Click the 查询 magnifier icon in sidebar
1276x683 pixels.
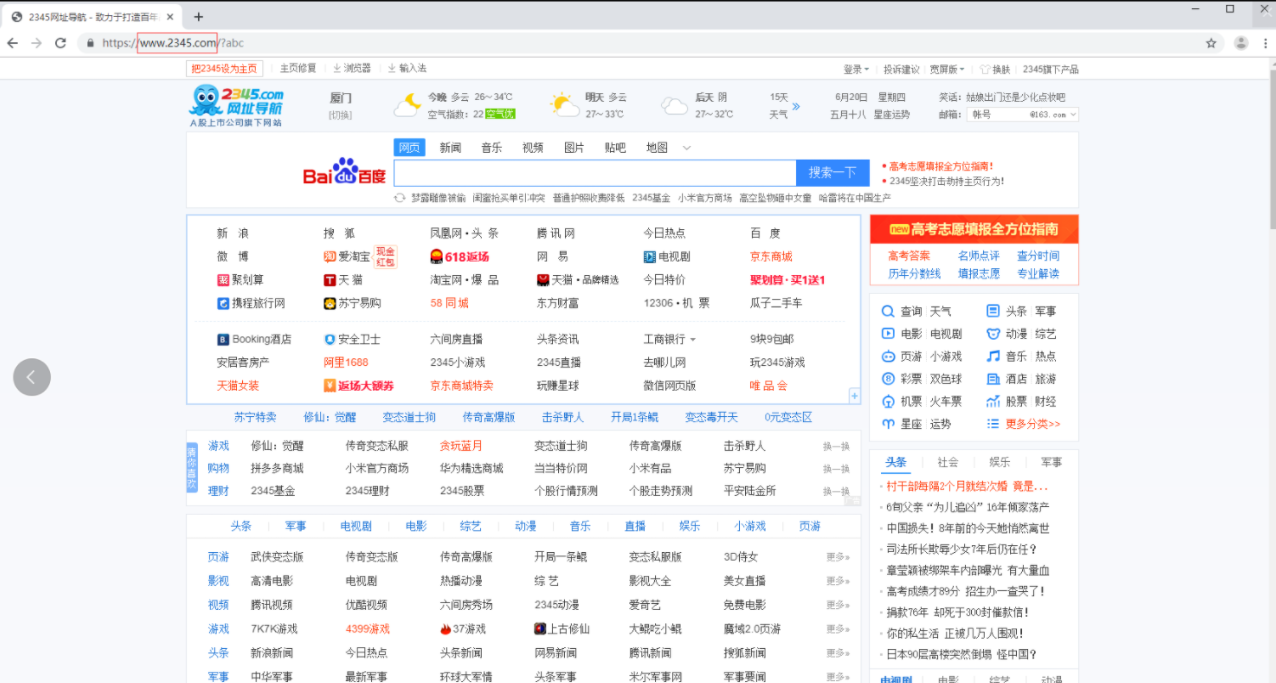[889, 311]
